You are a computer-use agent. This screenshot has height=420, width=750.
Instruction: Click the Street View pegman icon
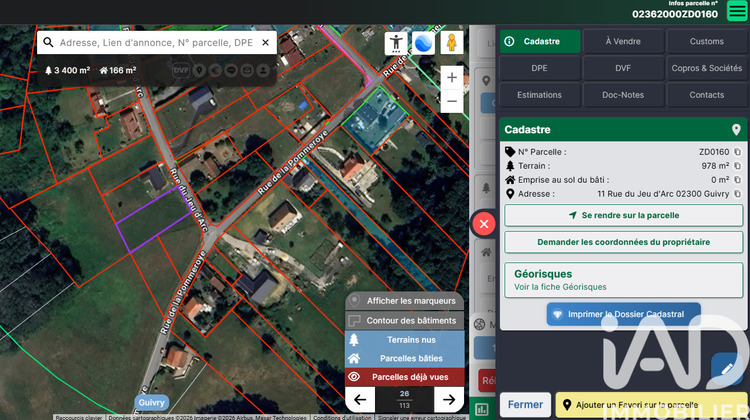pos(451,43)
